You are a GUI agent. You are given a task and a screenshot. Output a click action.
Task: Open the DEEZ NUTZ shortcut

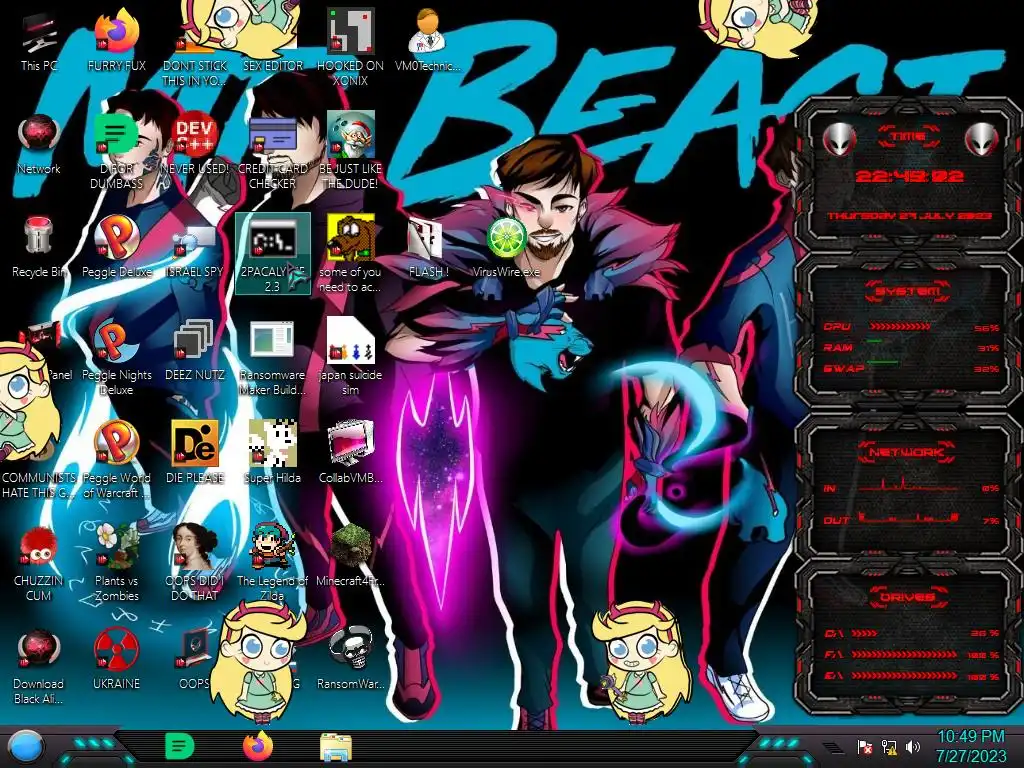[x=194, y=350]
